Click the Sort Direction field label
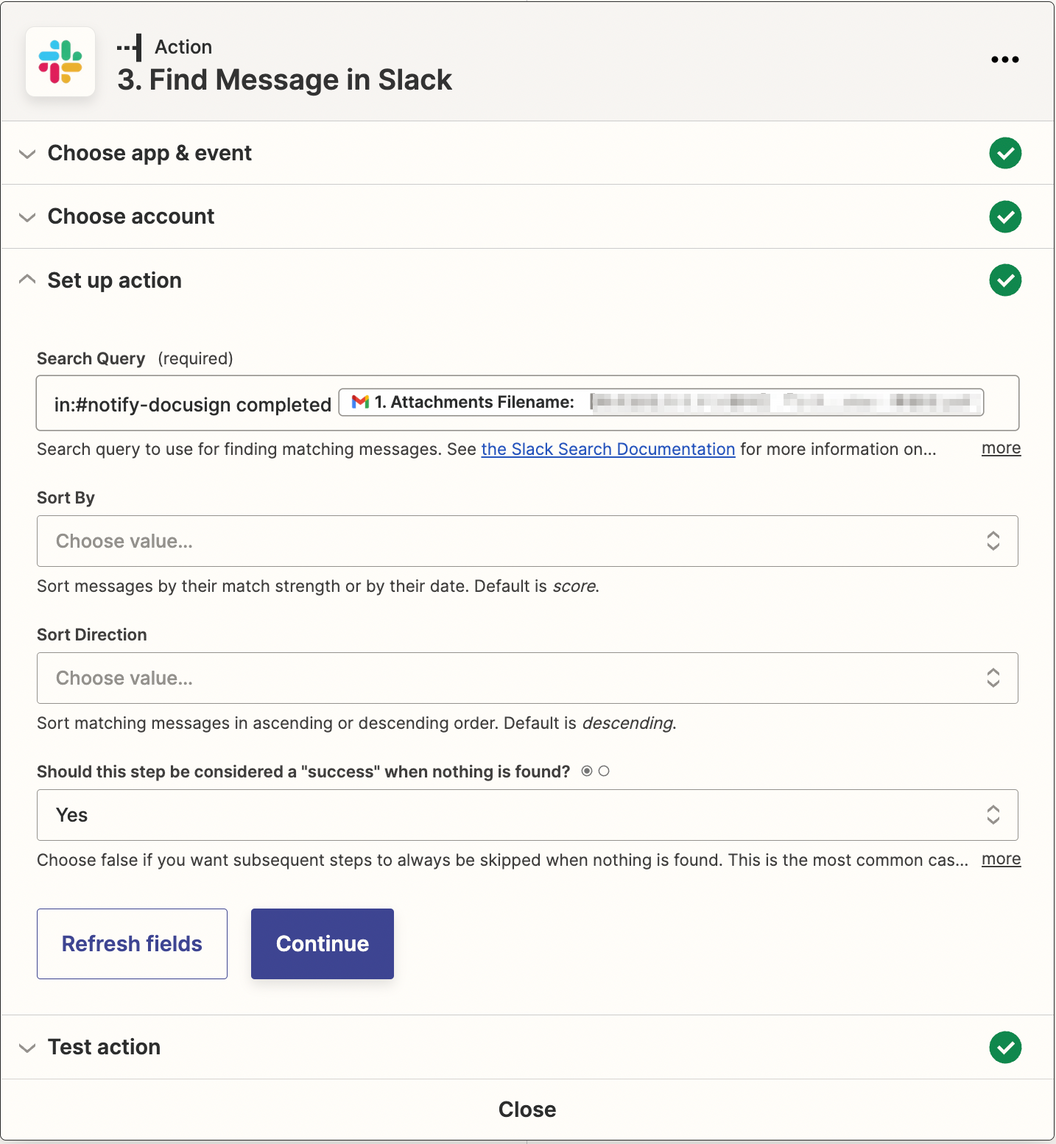Screen dimensions: 1056x1144 point(92,635)
